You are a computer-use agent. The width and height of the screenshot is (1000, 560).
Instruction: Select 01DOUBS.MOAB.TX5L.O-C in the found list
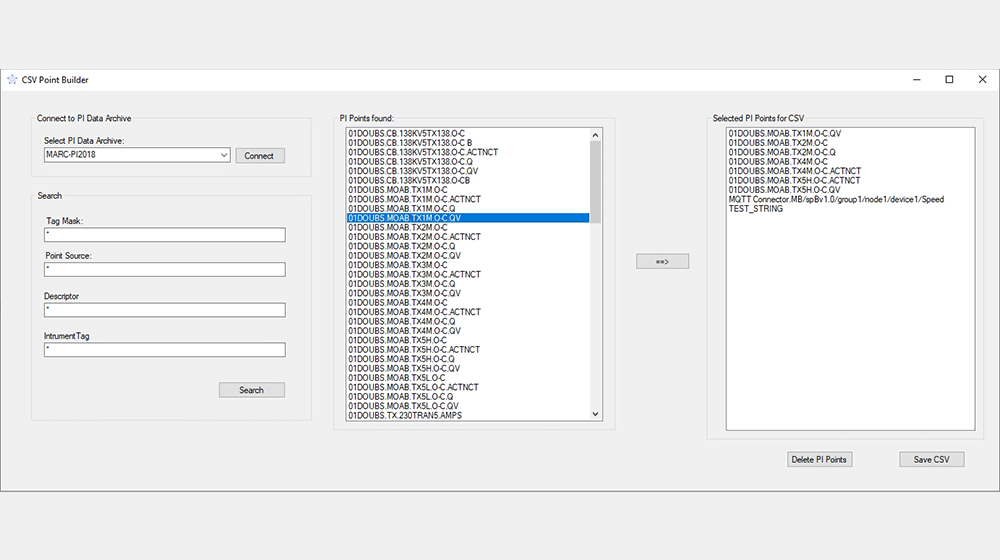pyautogui.click(x=468, y=378)
